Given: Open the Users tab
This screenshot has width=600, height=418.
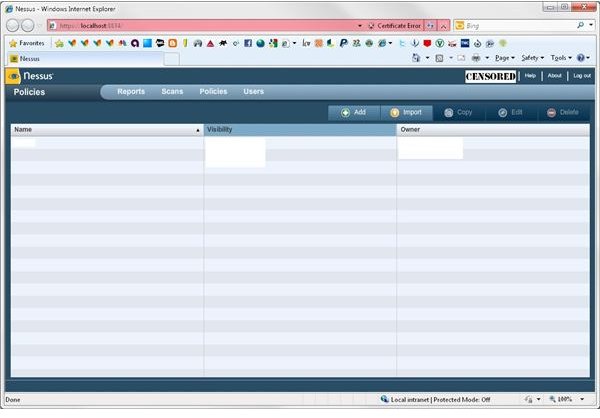Looking at the screenshot, I should pos(253,91).
